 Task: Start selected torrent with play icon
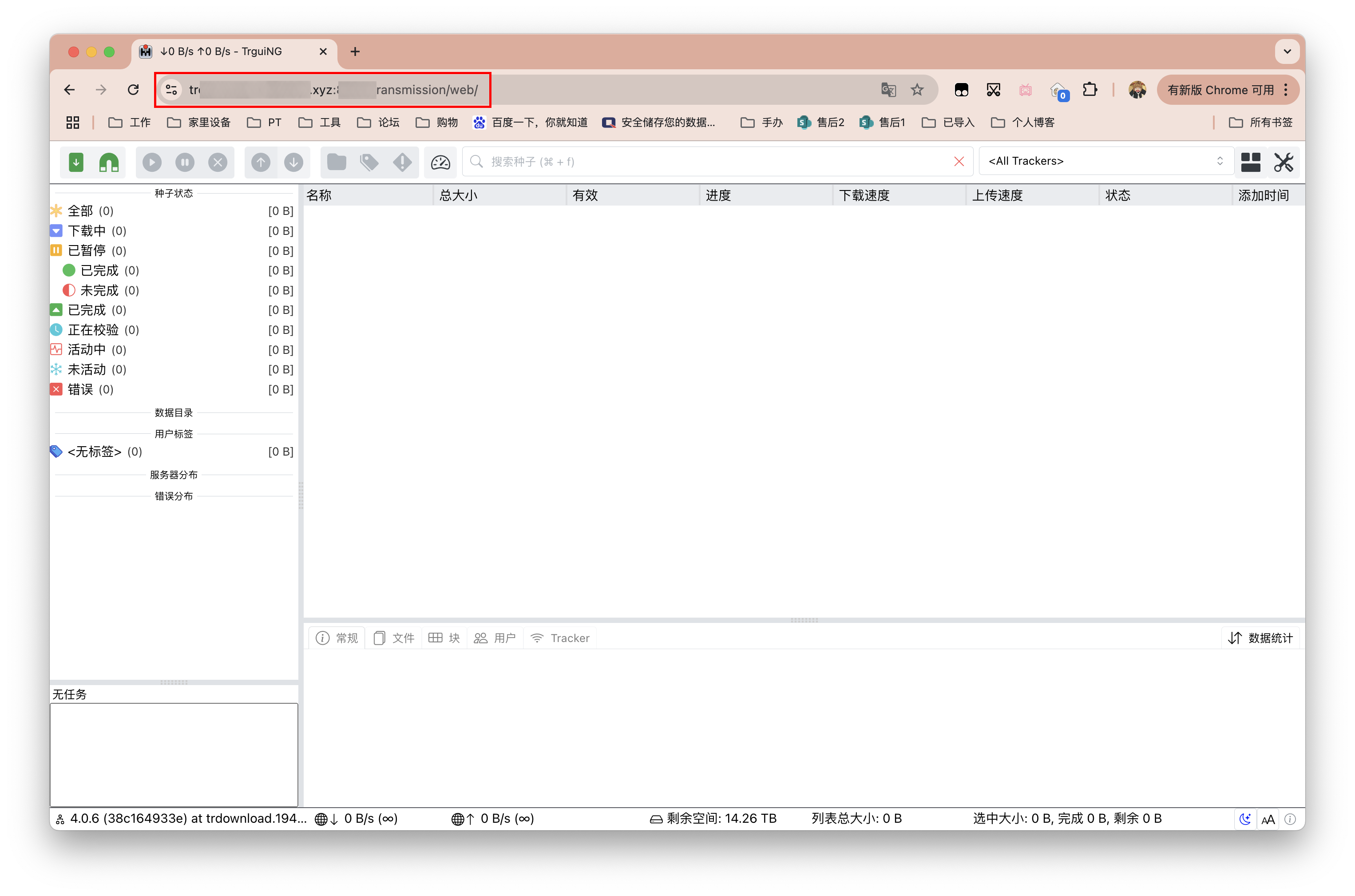[151, 163]
